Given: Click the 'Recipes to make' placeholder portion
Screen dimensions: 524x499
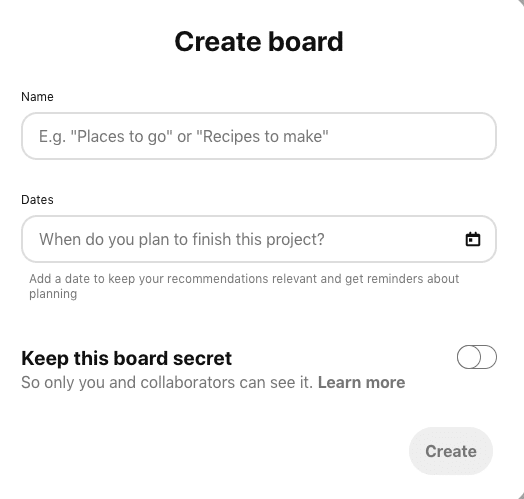Looking at the screenshot, I should [263, 136].
